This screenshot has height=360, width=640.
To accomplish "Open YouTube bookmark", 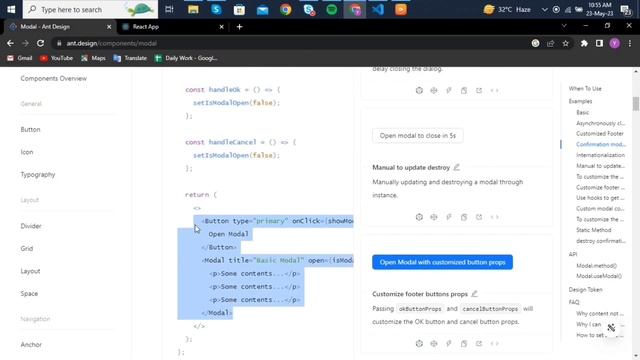I will (x=57, y=58).
